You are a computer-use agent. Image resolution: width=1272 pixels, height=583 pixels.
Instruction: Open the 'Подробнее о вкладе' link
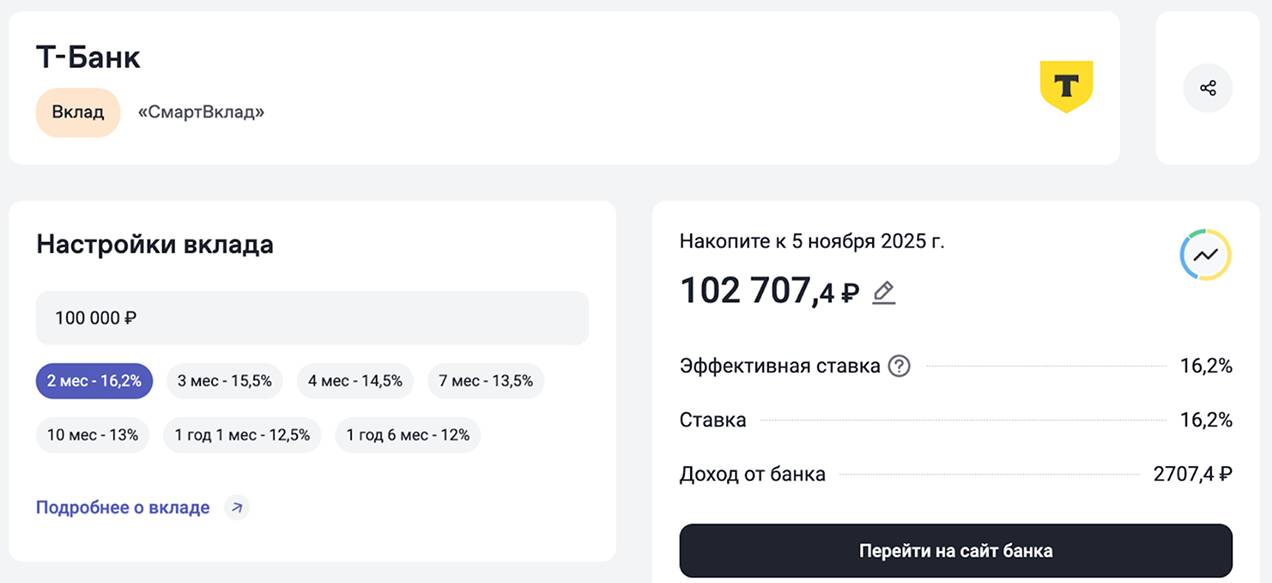coord(123,507)
